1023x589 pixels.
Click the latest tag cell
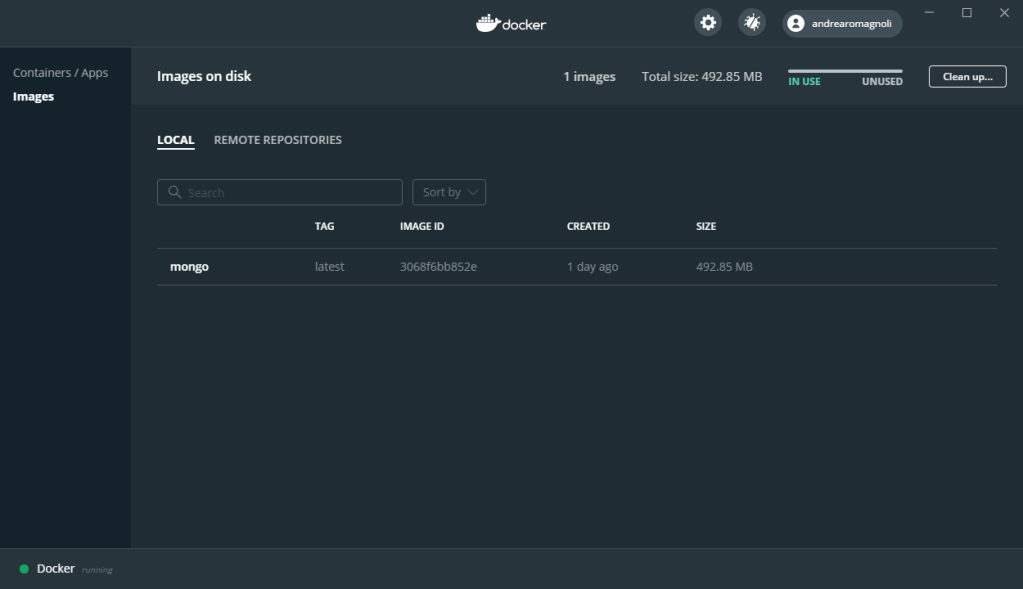pos(329,267)
